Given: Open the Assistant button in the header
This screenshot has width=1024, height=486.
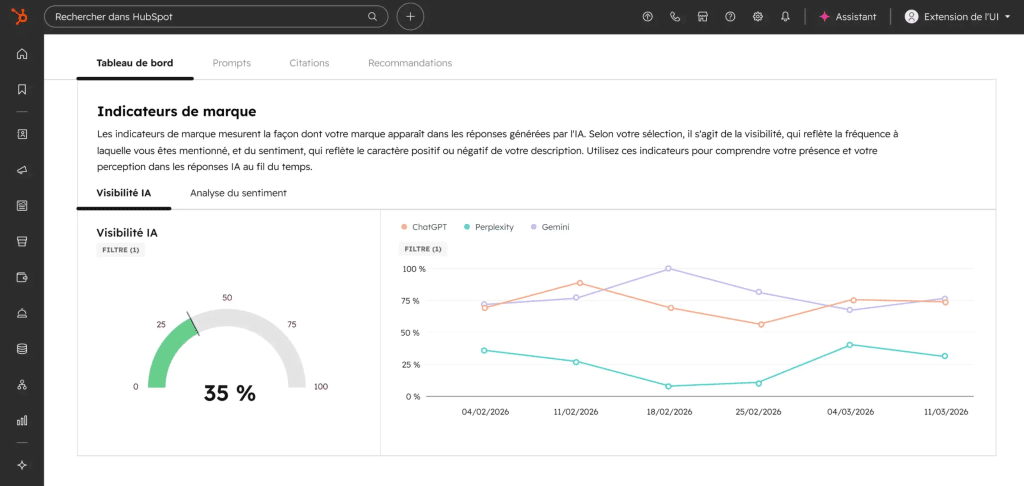Looking at the screenshot, I should [848, 17].
